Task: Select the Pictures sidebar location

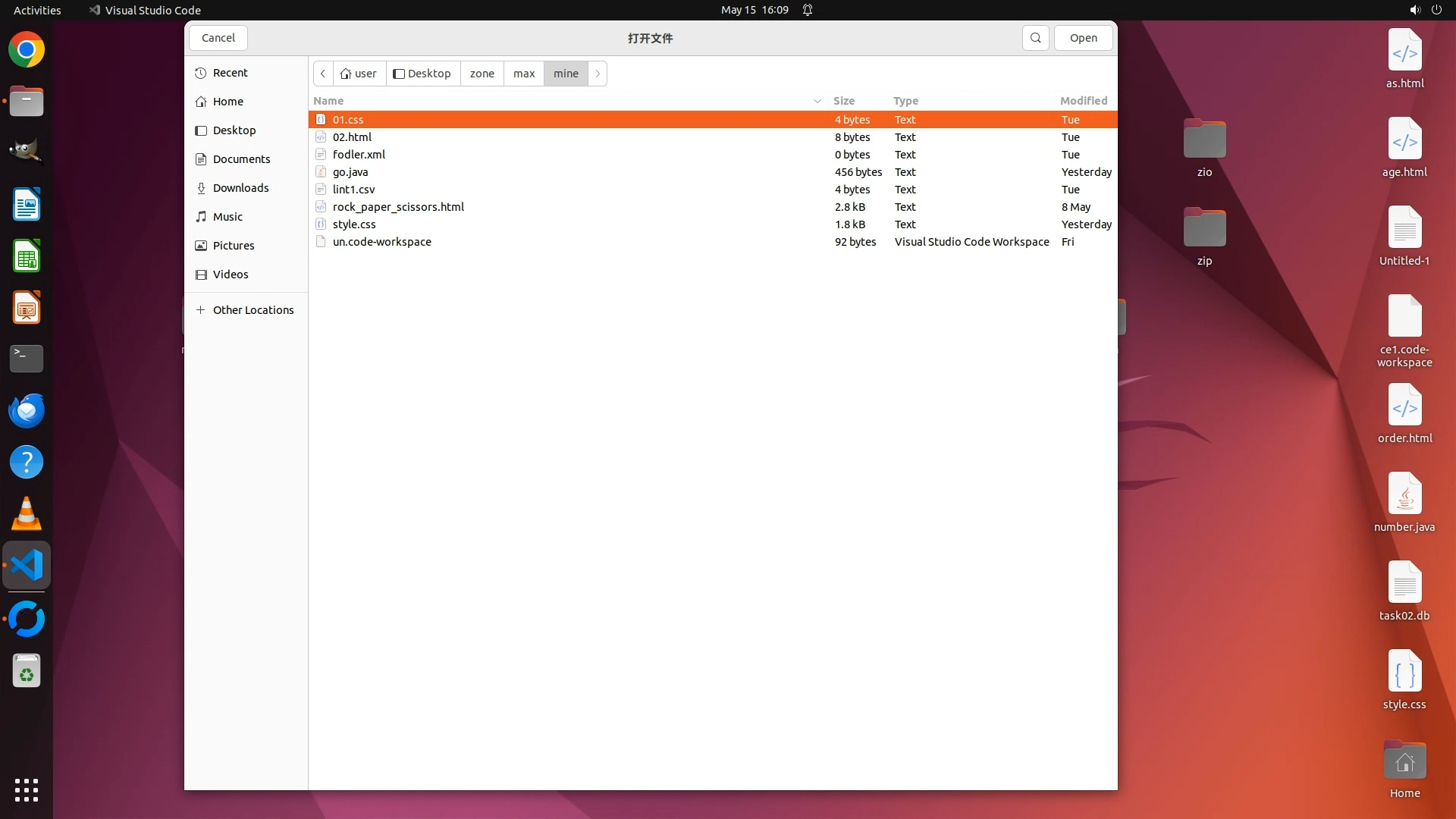Action: point(233,246)
